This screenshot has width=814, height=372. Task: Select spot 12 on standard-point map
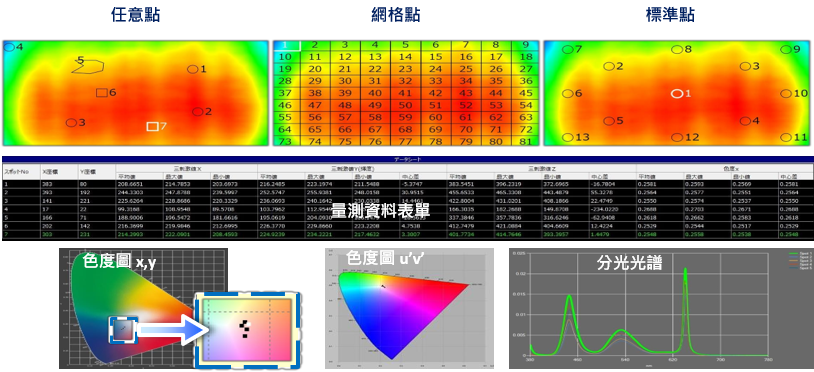click(677, 137)
